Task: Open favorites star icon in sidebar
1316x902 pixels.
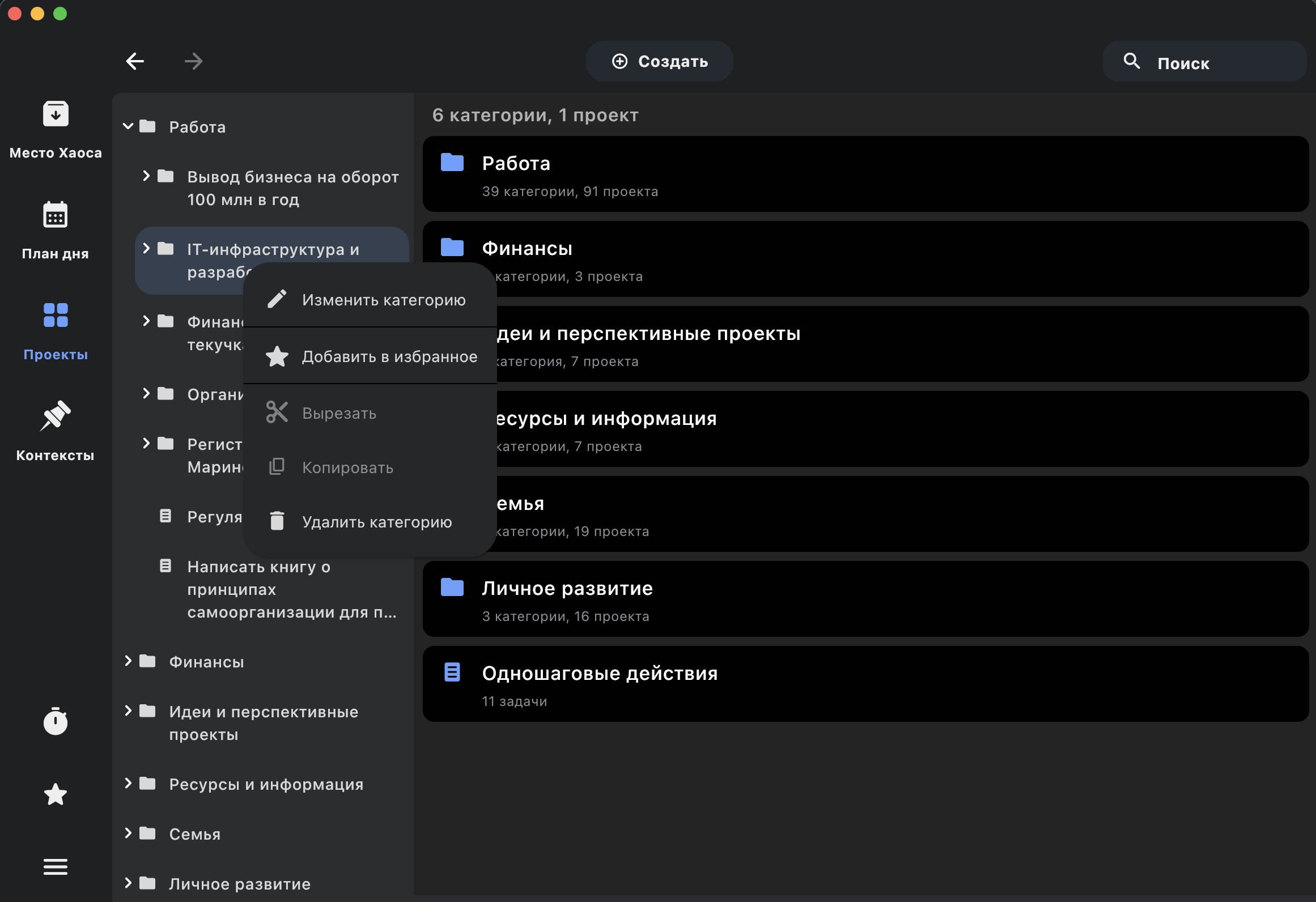Action: click(x=56, y=794)
